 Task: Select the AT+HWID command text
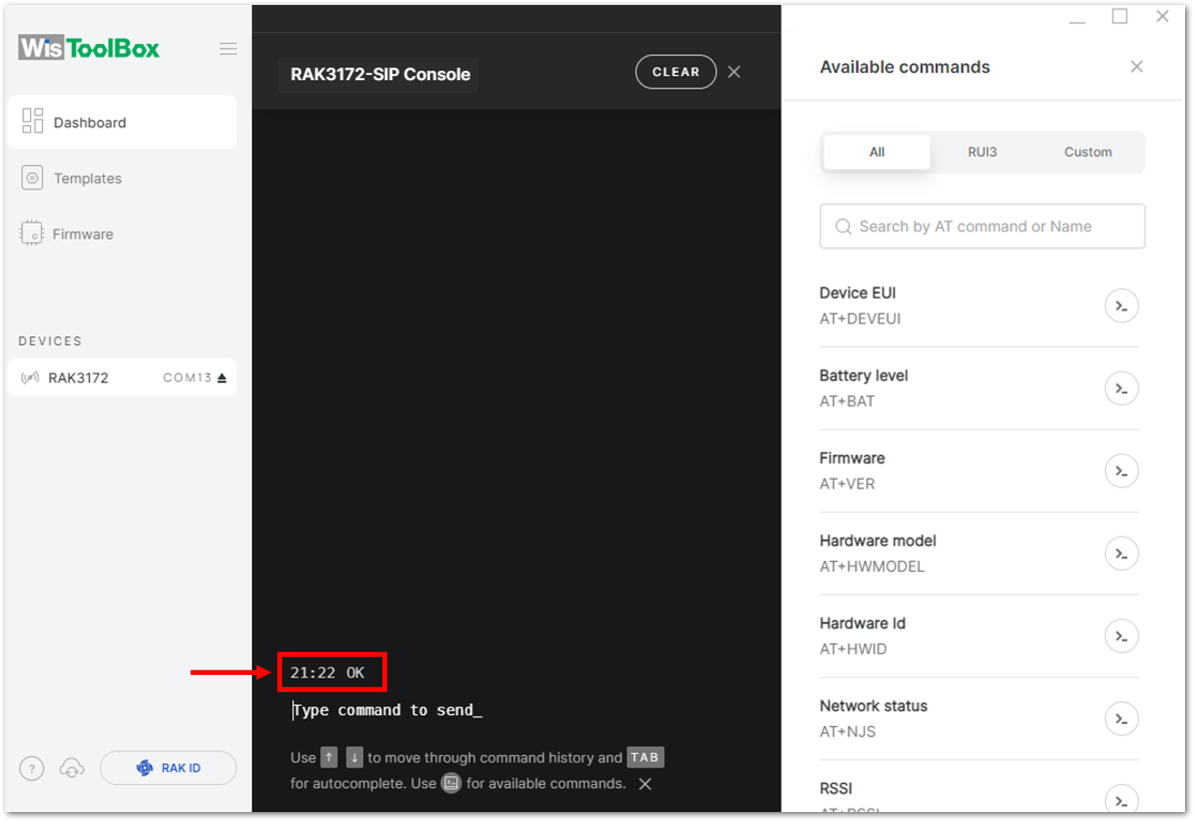click(x=853, y=650)
